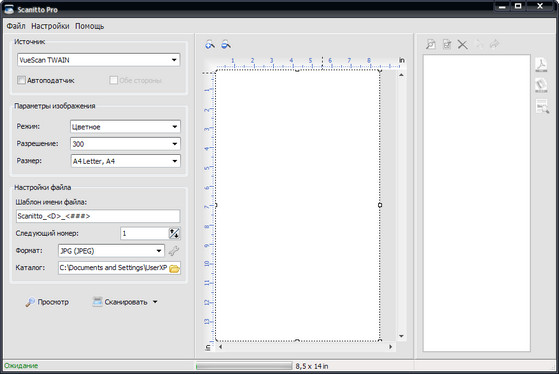Click the text recognition icon with magnifier on the sidebar
559x374 pixels.
pyautogui.click(x=542, y=106)
